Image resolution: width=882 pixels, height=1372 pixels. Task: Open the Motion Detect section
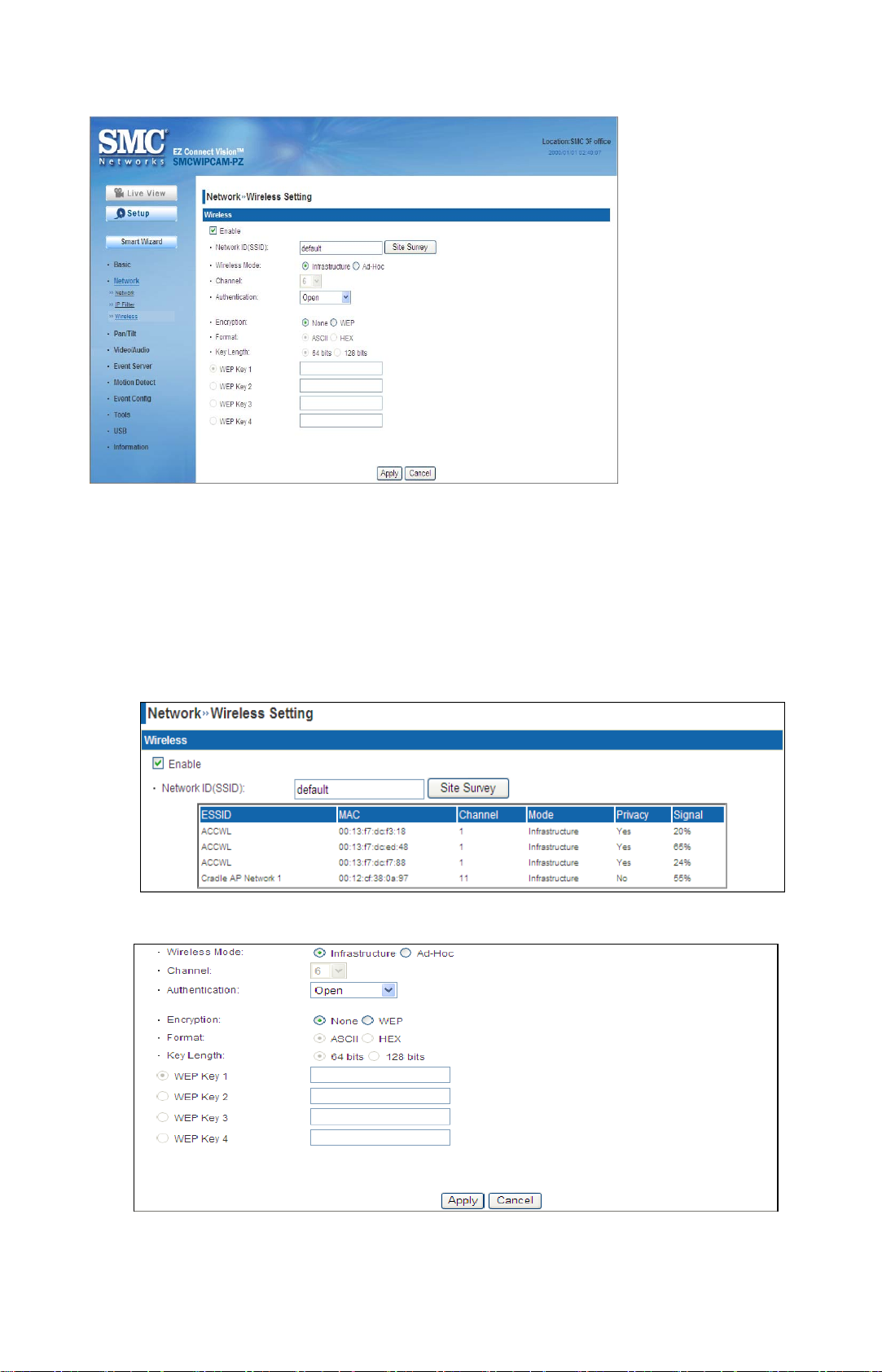(134, 383)
